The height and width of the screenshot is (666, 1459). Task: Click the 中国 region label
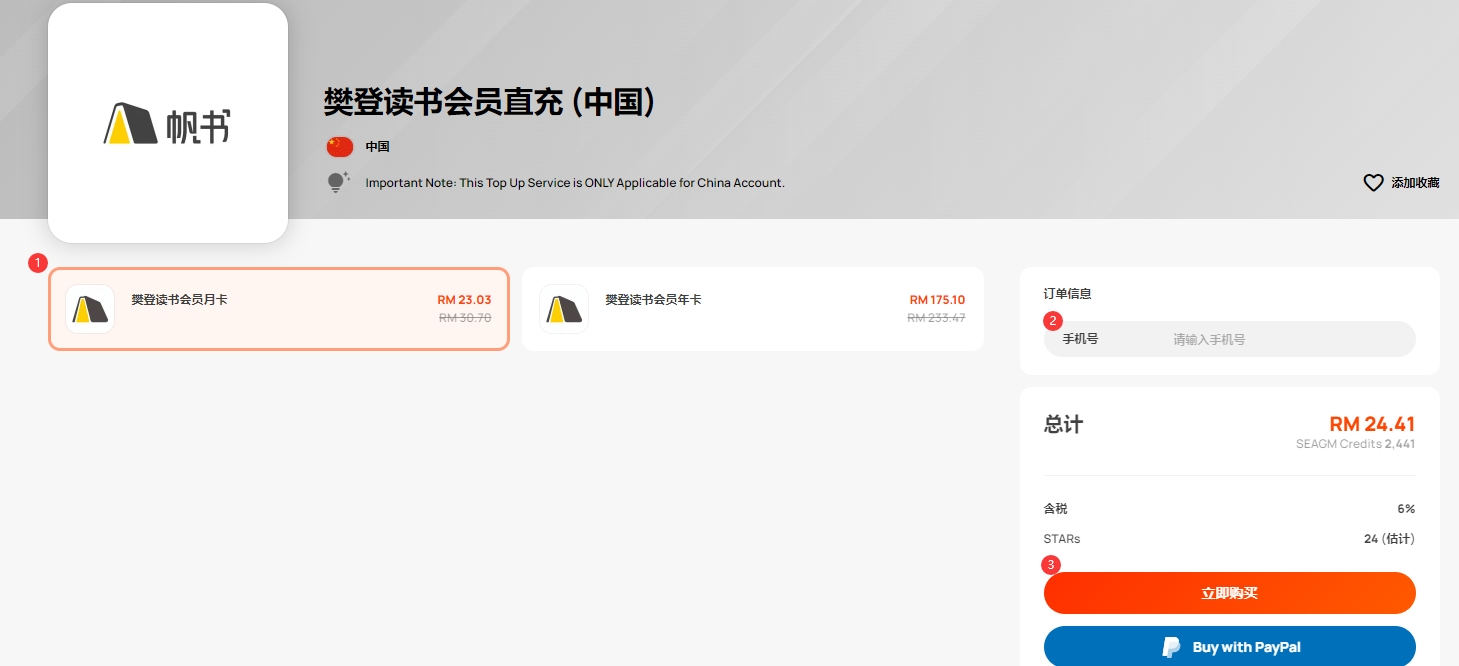[377, 146]
